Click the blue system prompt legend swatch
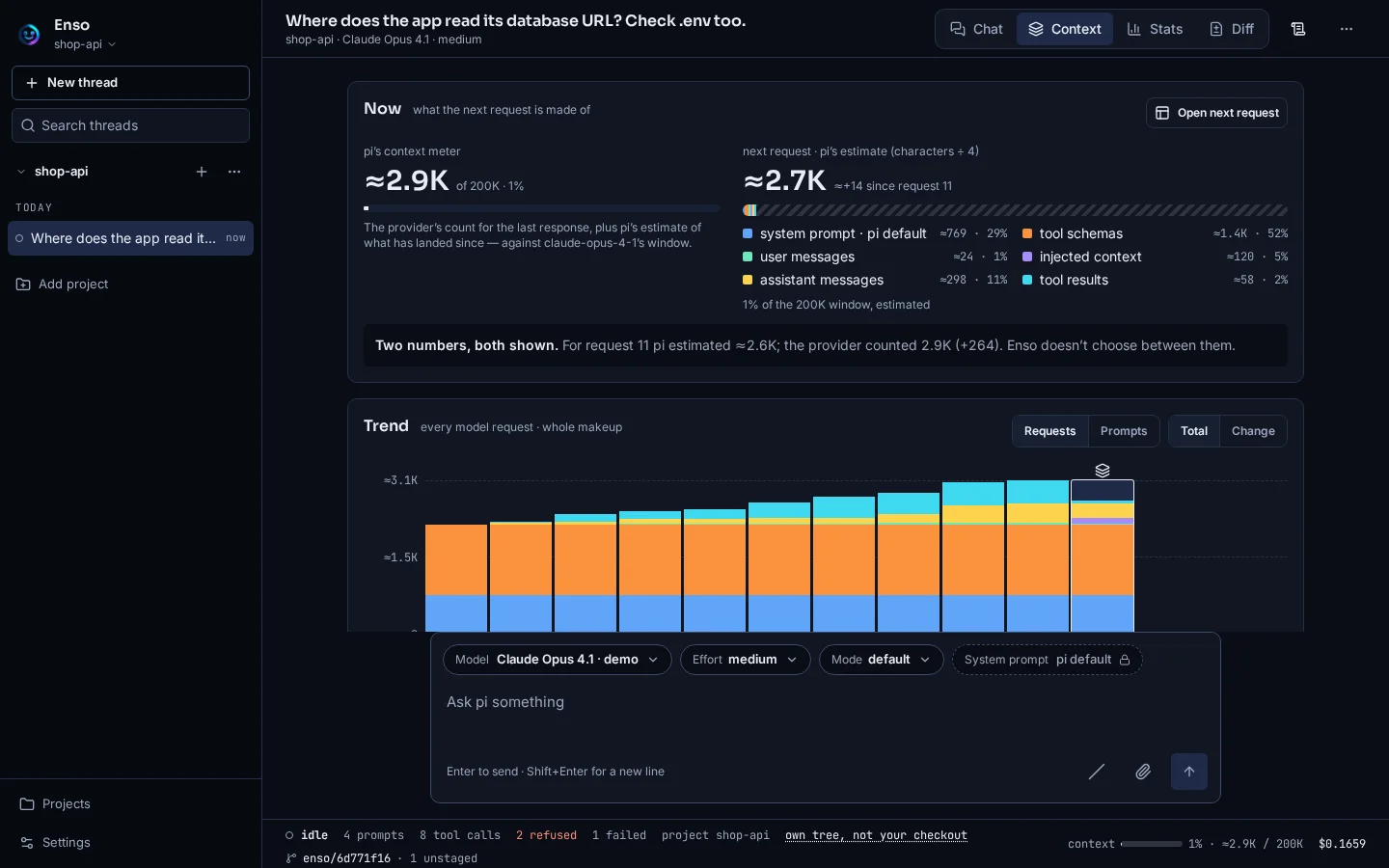 point(748,233)
